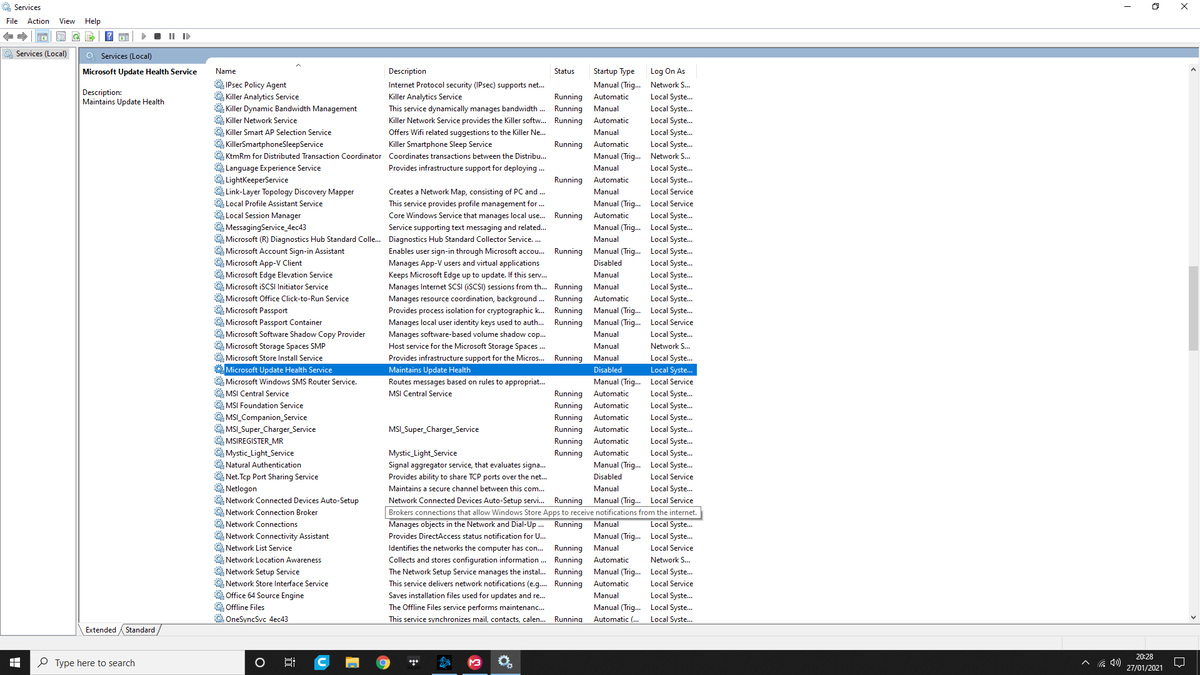1200x675 pixels.
Task: Select the Microsoft App-V Client service
Action: coord(455,263)
